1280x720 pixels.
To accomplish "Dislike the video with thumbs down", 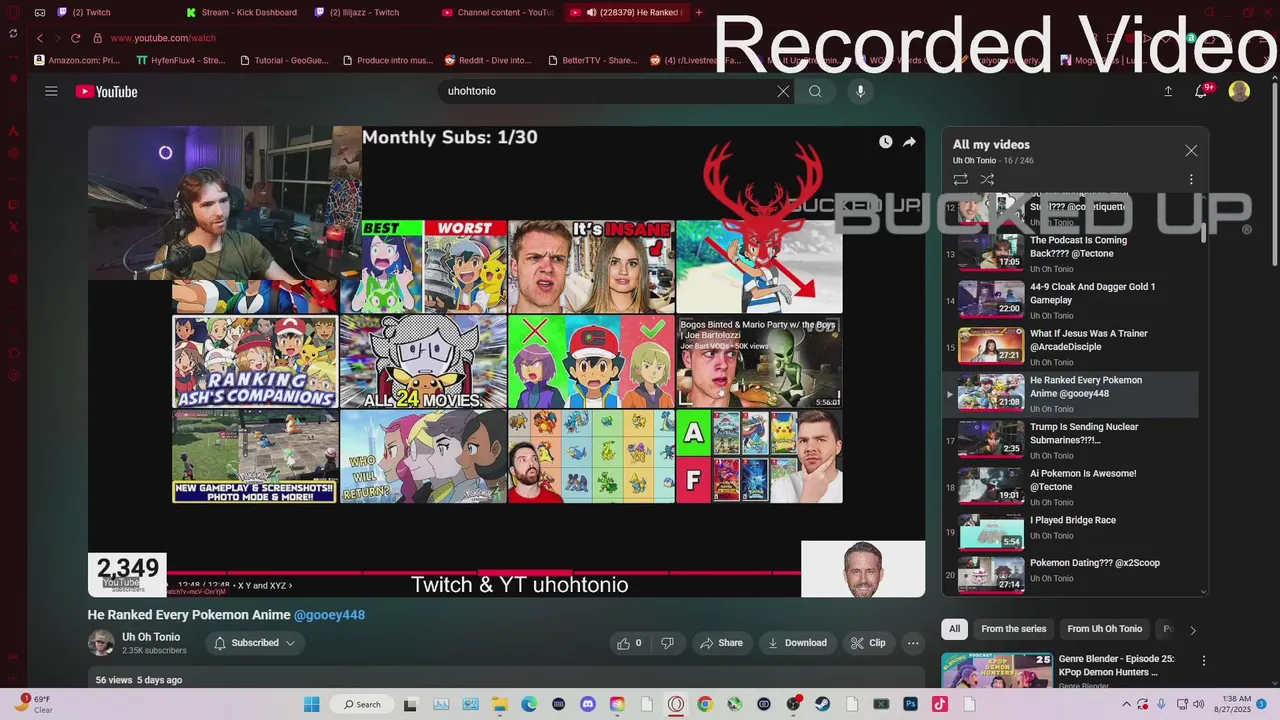I will (667, 643).
